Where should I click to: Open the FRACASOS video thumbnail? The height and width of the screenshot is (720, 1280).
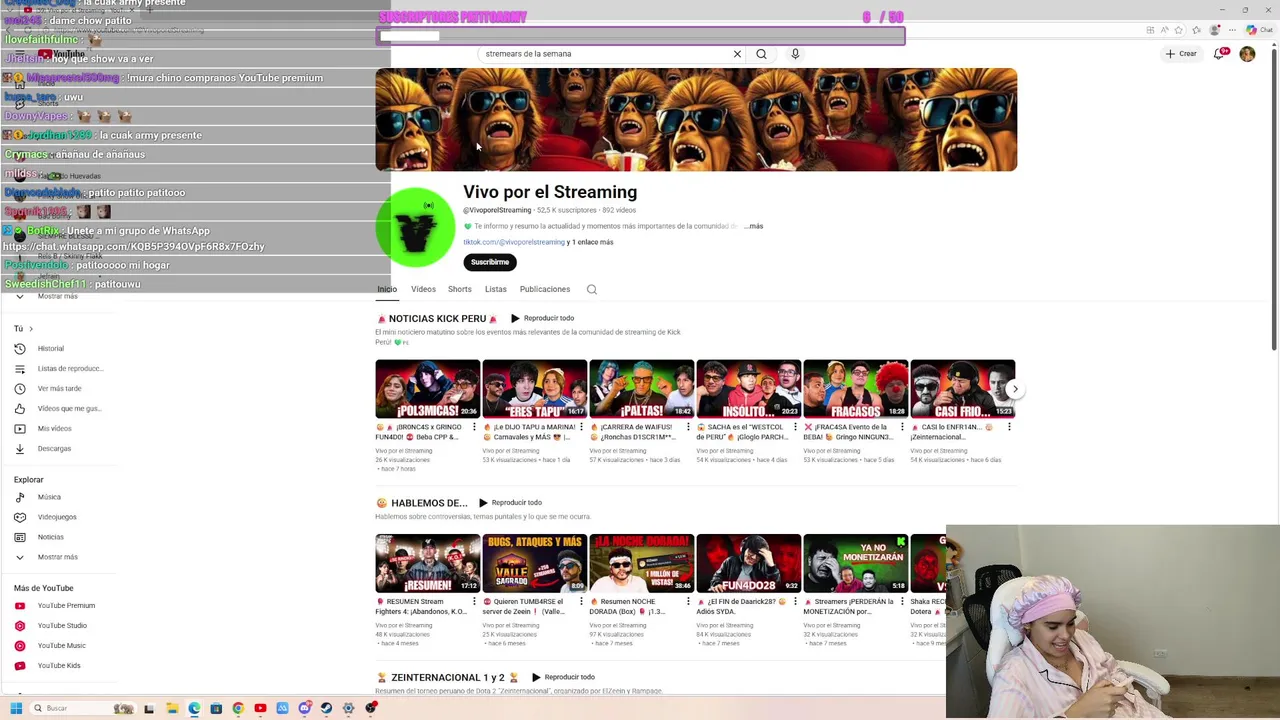pyautogui.click(x=856, y=389)
